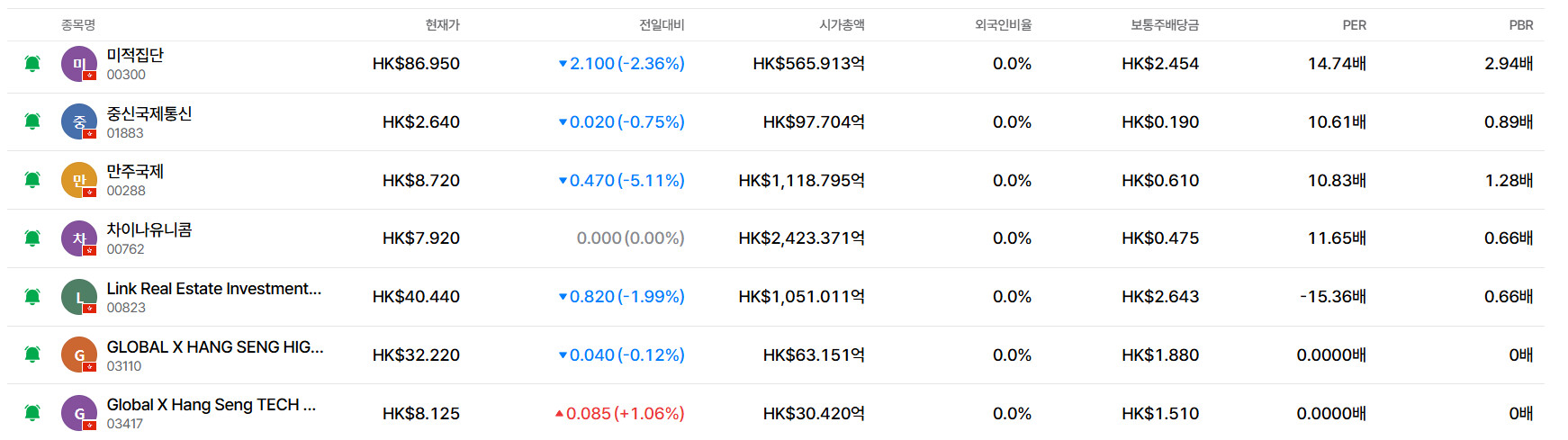Click change value 2.100 (-2.36%)
This screenshot has height=440, width=1568.
(x=622, y=64)
